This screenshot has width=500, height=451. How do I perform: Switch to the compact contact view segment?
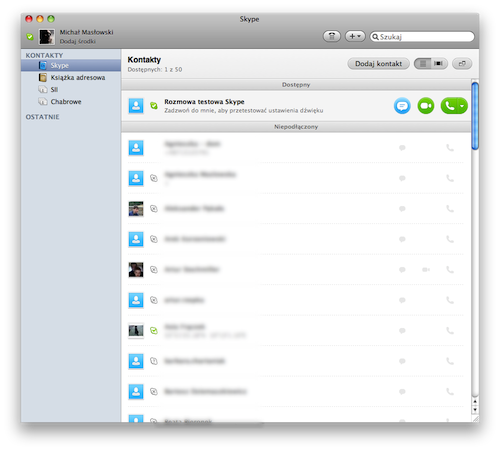[439, 64]
